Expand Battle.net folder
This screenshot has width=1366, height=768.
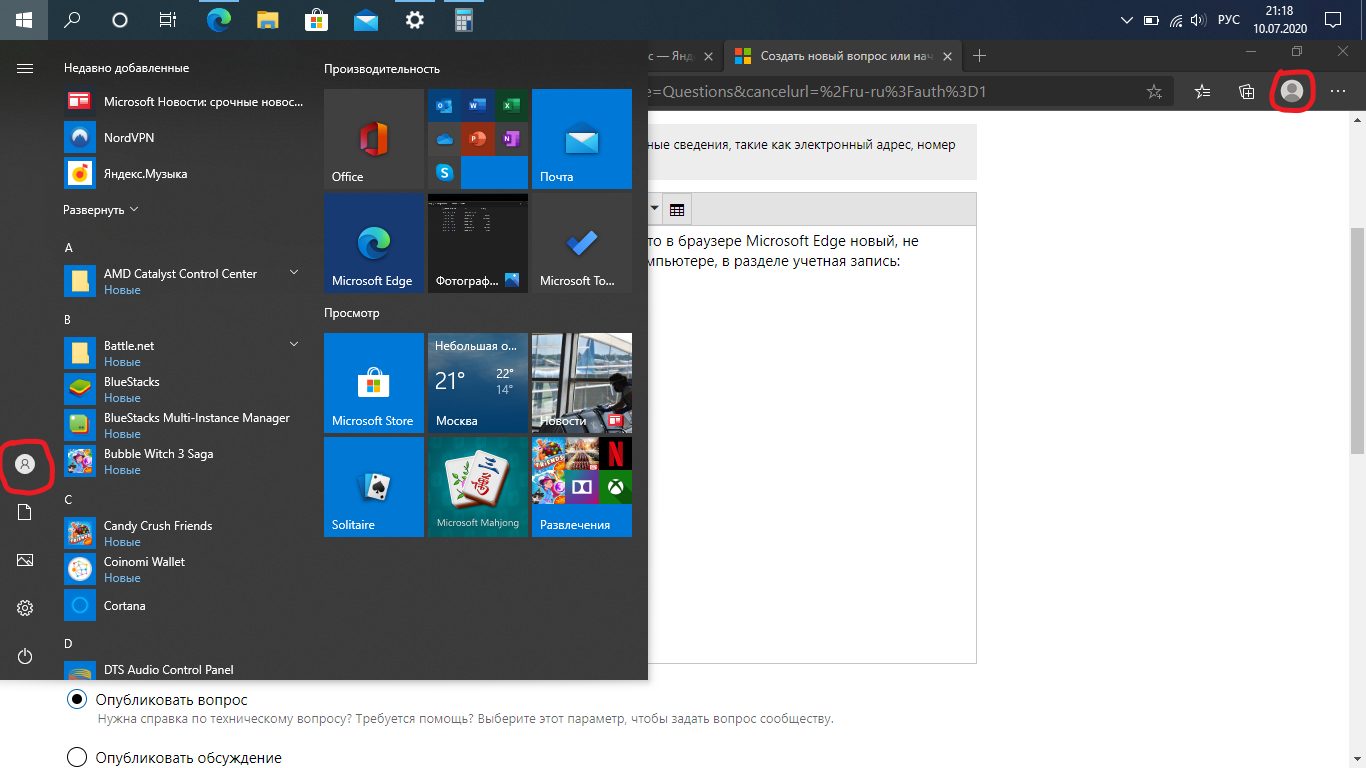[x=294, y=344]
